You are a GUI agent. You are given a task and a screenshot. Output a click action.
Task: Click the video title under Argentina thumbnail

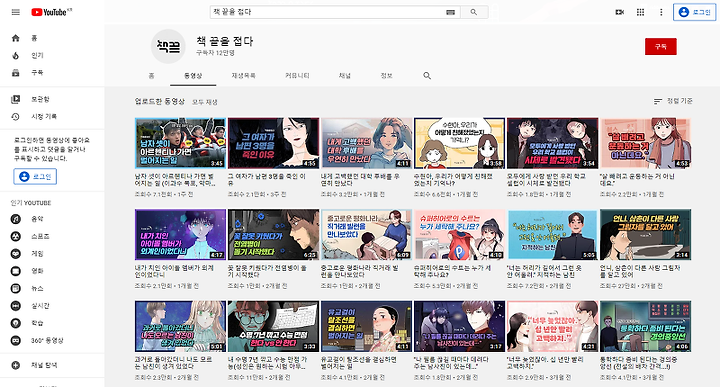(175, 179)
